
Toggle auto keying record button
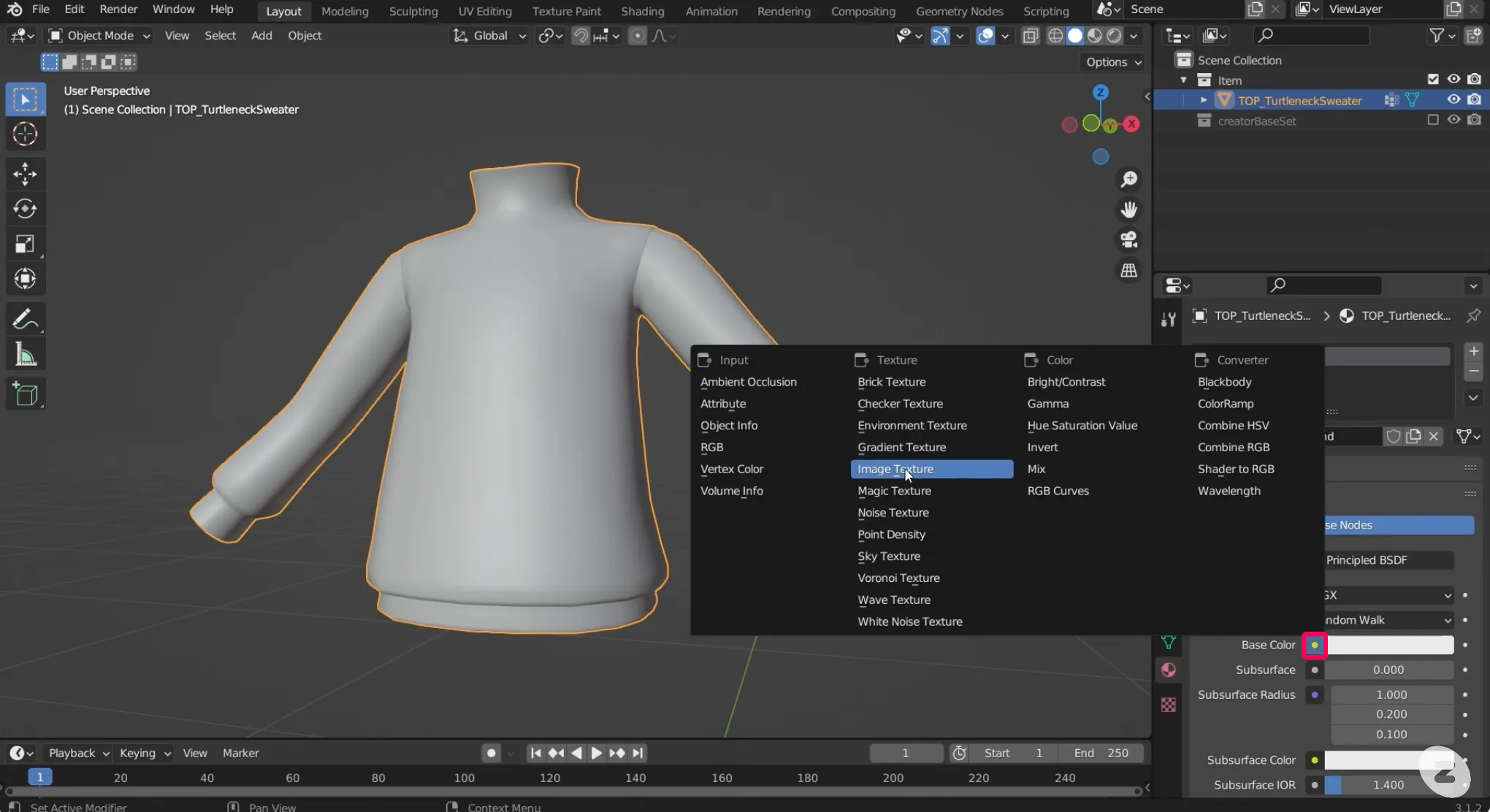[x=491, y=753]
